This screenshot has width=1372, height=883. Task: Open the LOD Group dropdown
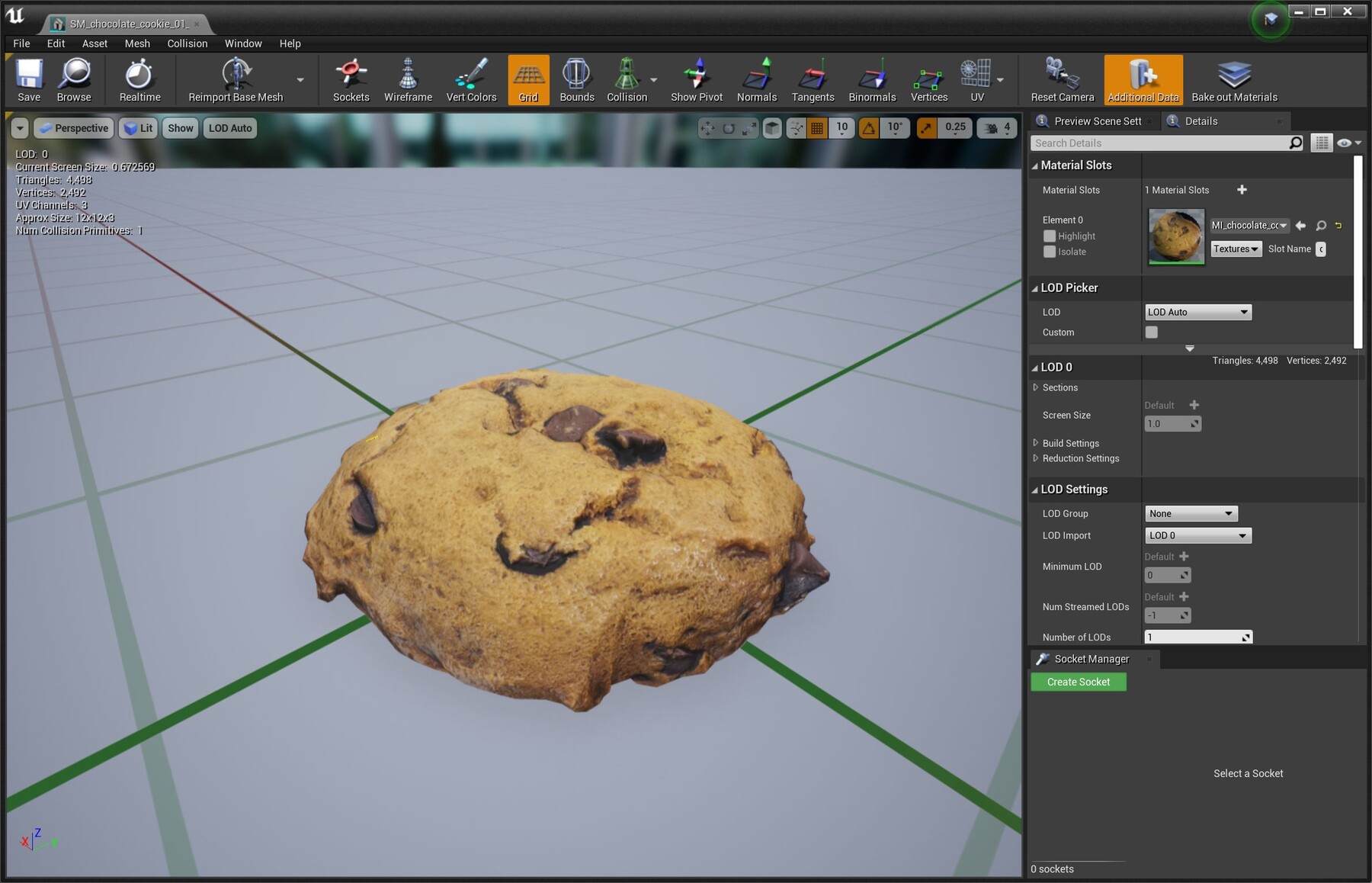pos(1190,513)
